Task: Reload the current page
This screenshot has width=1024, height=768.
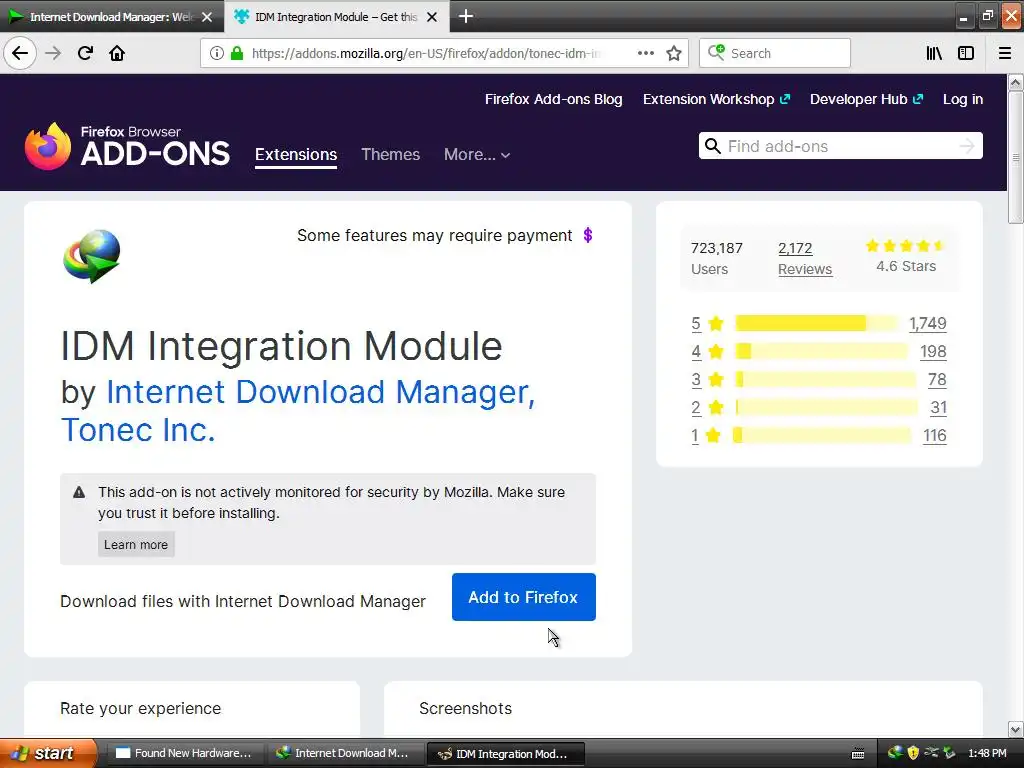Action: (85, 53)
